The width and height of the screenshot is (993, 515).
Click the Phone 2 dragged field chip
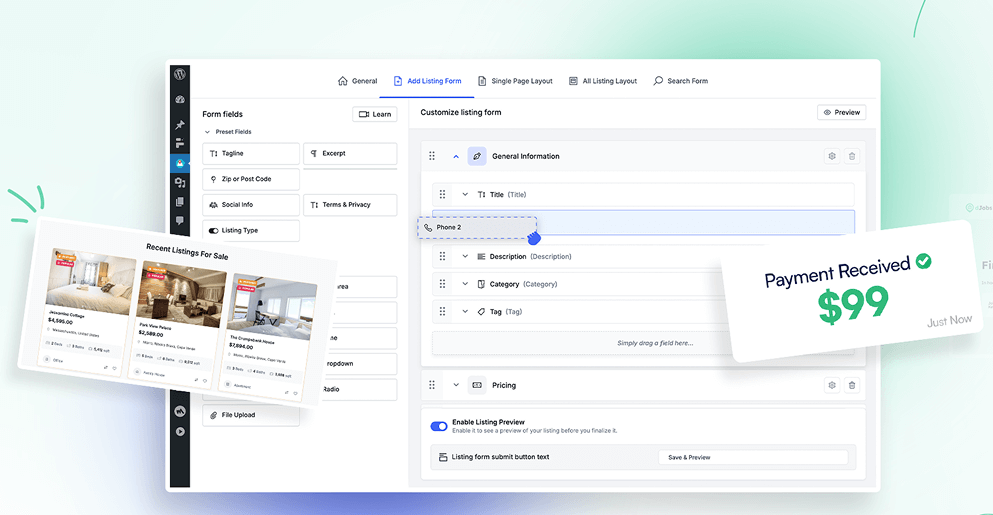pyautogui.click(x=477, y=227)
